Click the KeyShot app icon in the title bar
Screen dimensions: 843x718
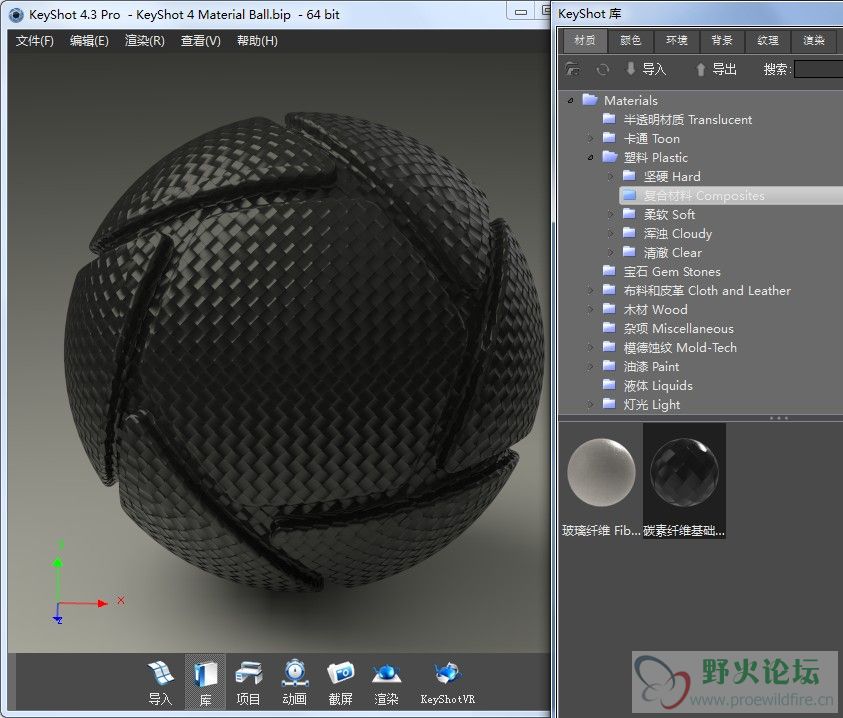tap(16, 15)
